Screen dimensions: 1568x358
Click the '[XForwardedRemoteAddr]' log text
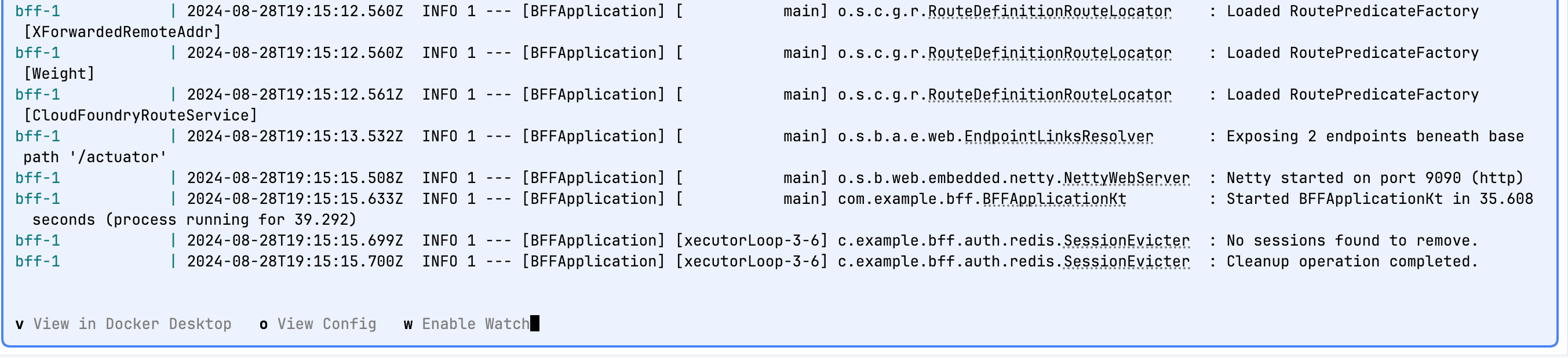tap(122, 32)
